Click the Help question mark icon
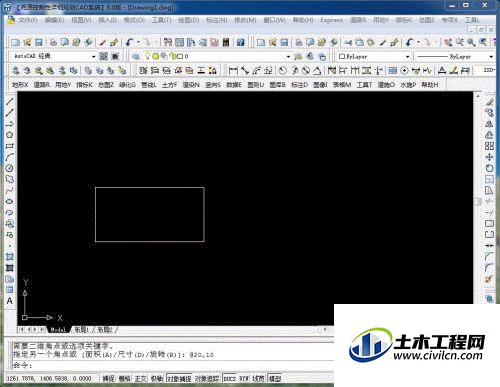 (x=241, y=42)
